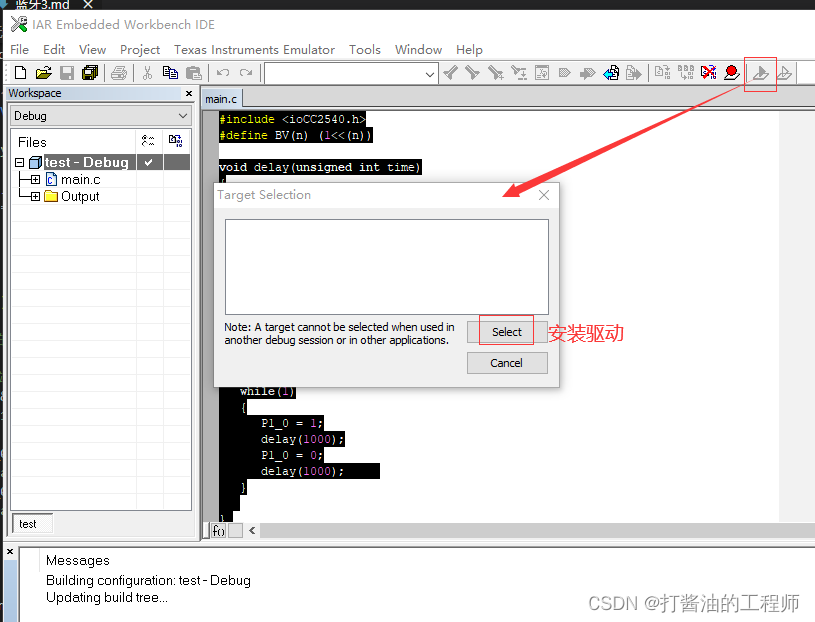This screenshot has width=815, height=622.
Task: Click 'Updating build tree...' message line
Action: (107, 598)
